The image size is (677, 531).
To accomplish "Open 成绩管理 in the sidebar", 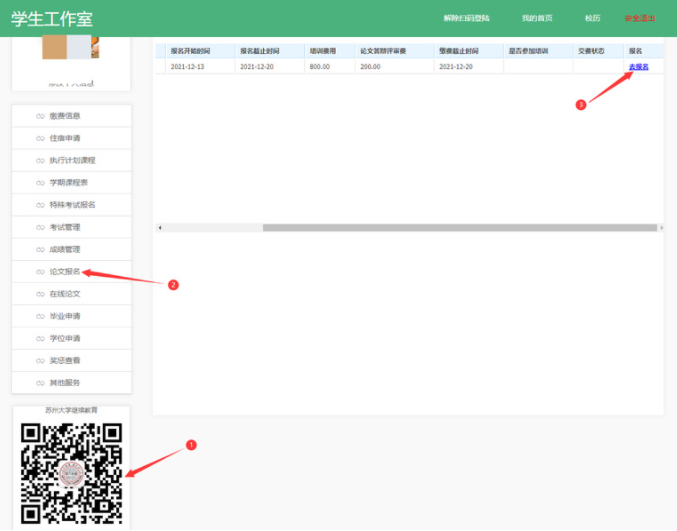I will (x=72, y=250).
